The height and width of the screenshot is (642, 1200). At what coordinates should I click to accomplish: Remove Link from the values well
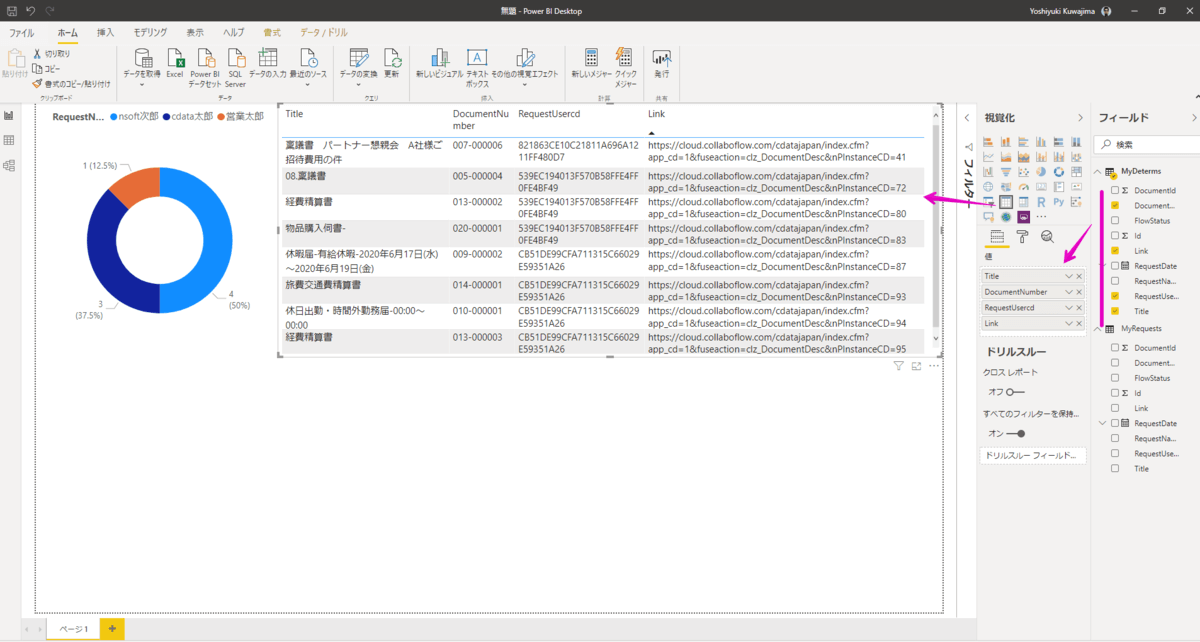coord(1079,324)
